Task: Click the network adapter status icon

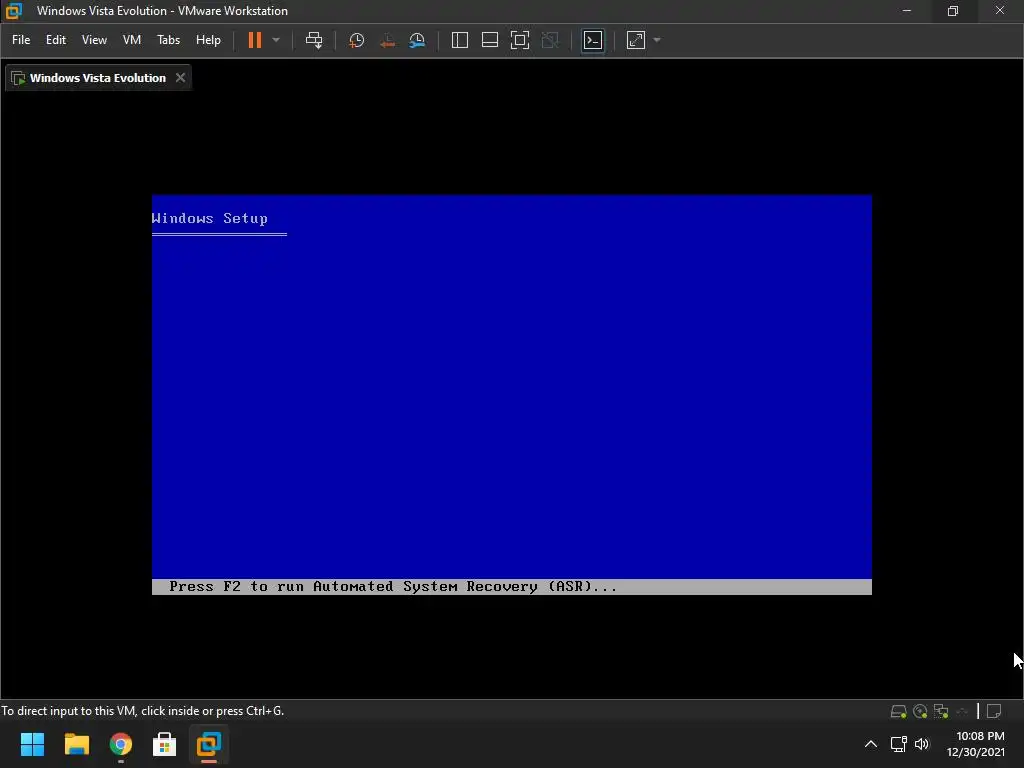Action: point(941,711)
